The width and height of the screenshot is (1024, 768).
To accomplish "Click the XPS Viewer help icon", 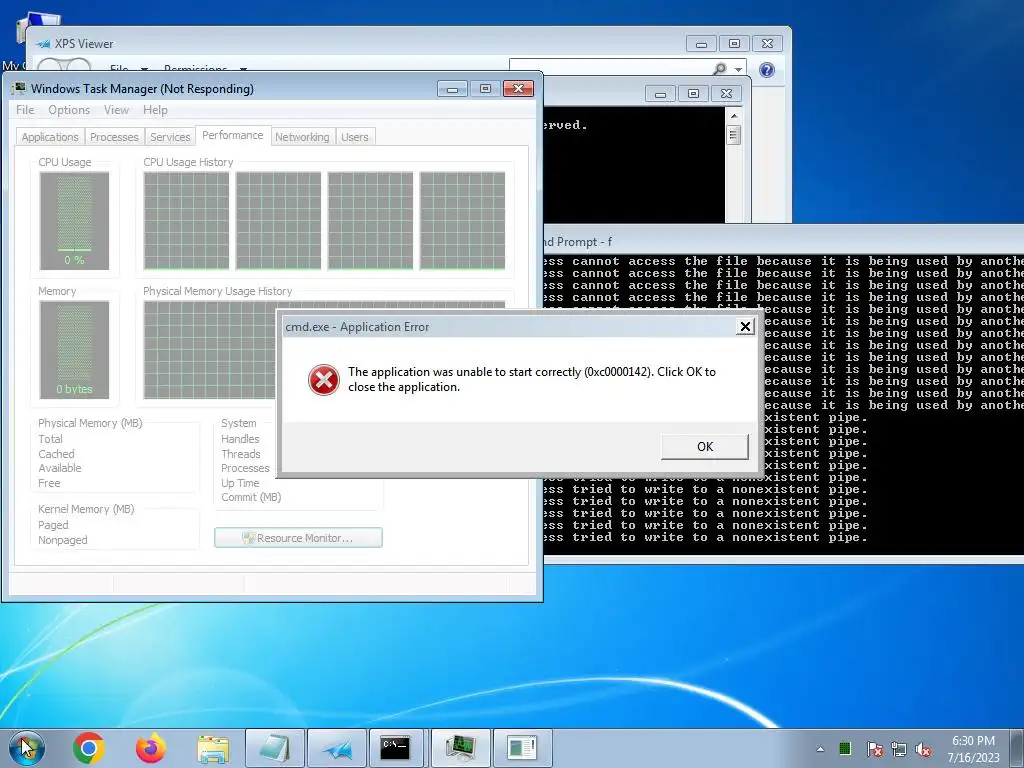I will coord(767,69).
